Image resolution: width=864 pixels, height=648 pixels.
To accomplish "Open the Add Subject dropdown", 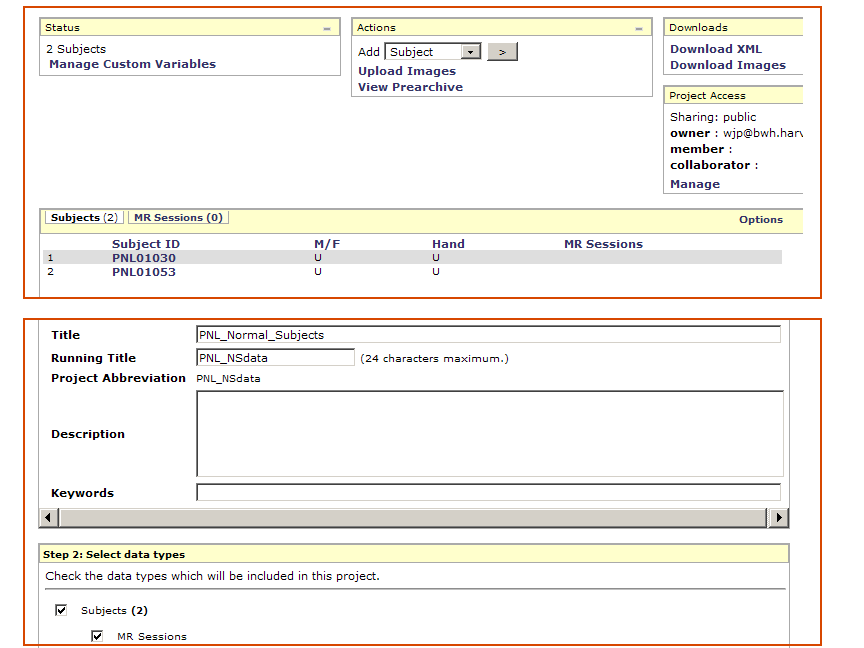I will point(471,52).
